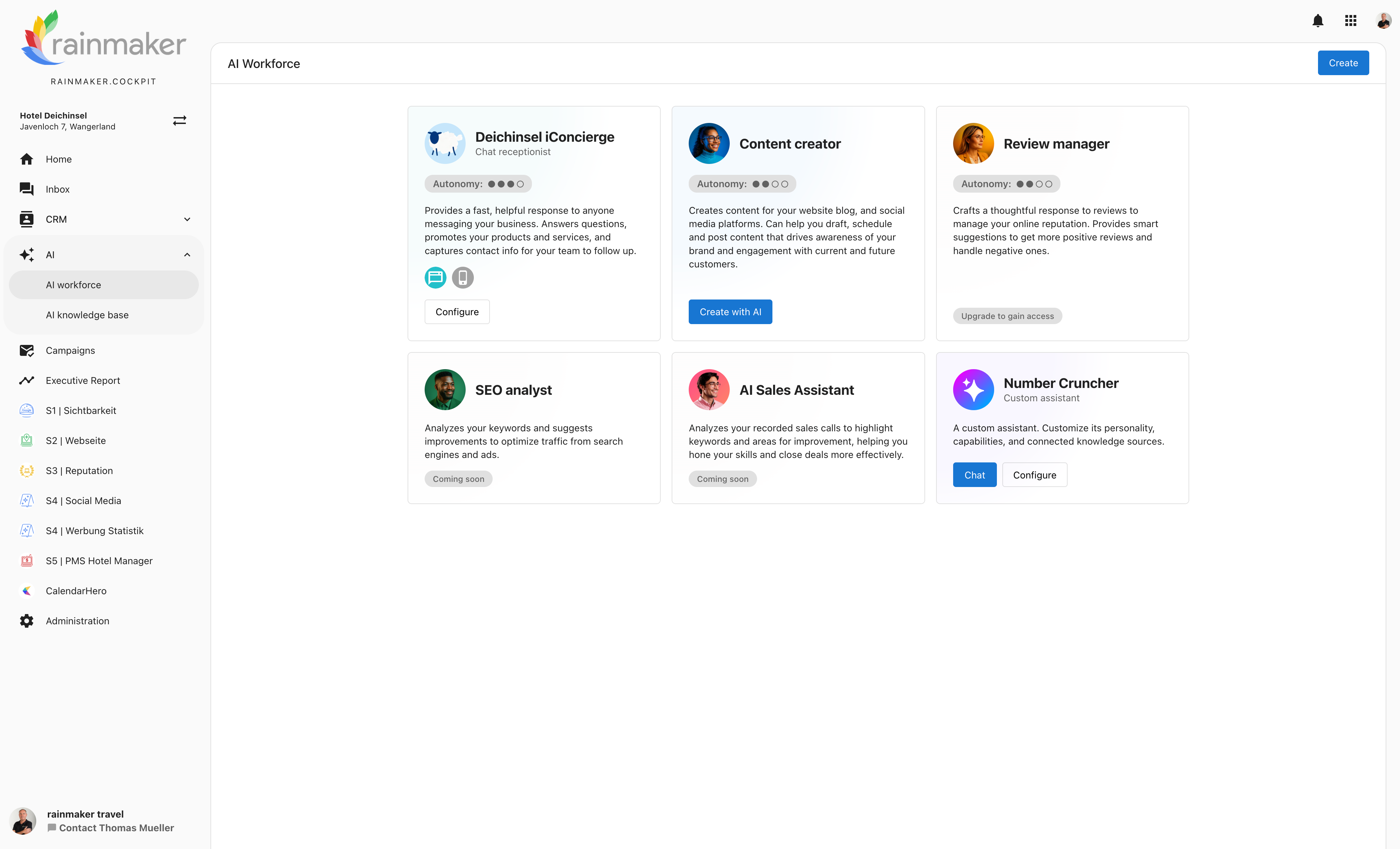Click the Autonomy level indicator on Review manager

click(x=1006, y=183)
